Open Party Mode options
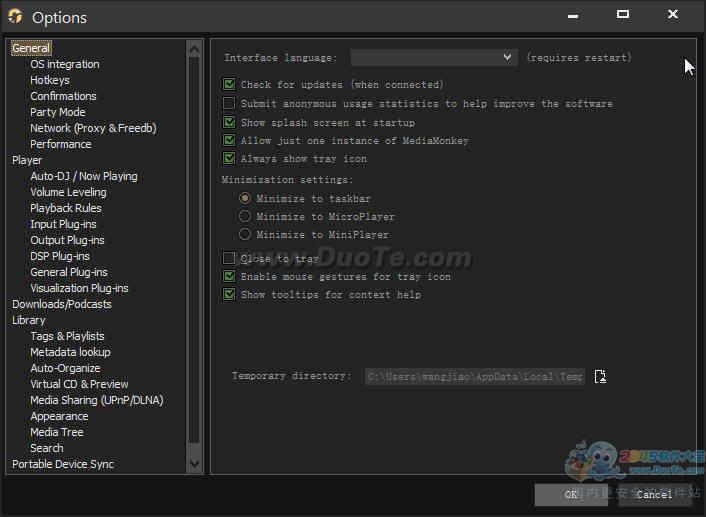Image resolution: width=706 pixels, height=517 pixels. (58, 112)
